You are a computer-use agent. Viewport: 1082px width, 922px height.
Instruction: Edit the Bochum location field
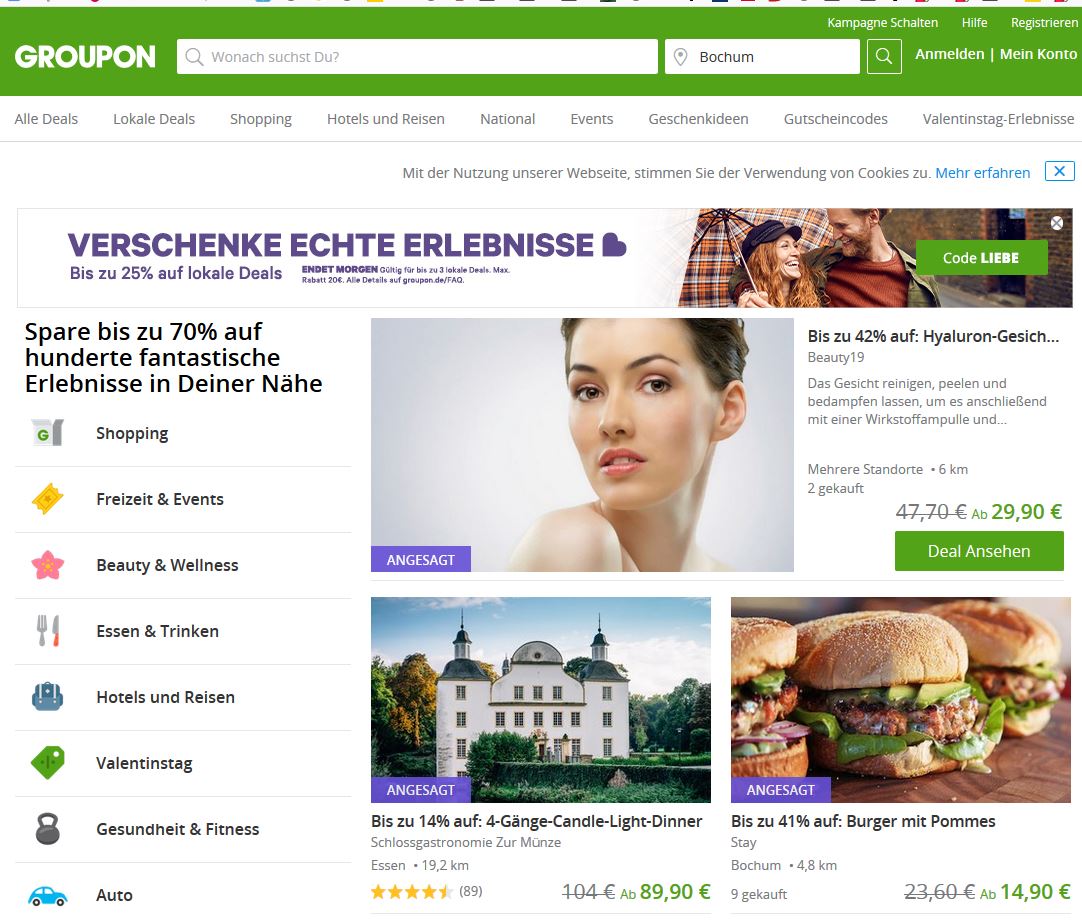click(x=763, y=57)
